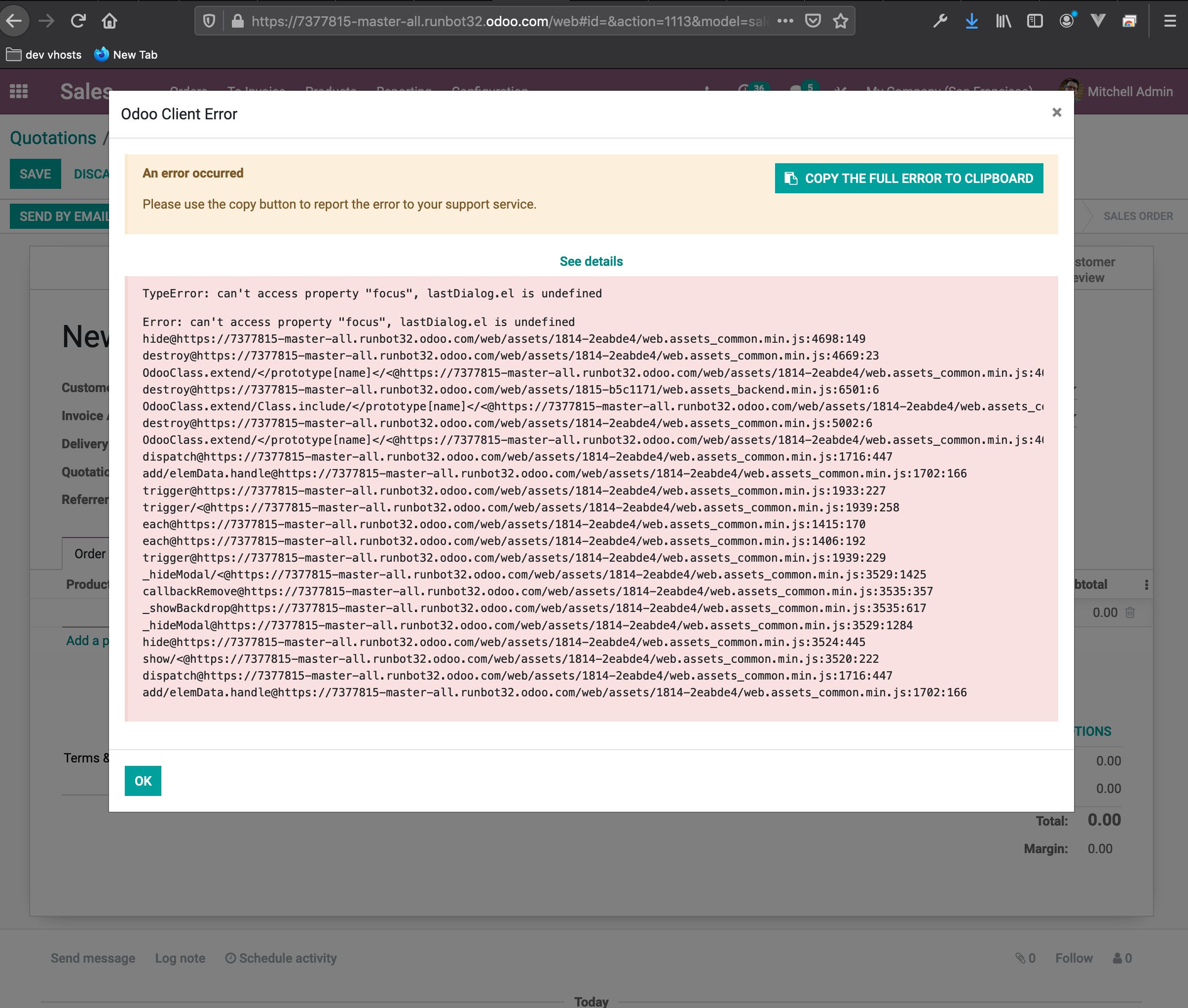1188x1008 pixels.
Task: Open the sidebars icon in the toolbar
Action: click(1035, 21)
